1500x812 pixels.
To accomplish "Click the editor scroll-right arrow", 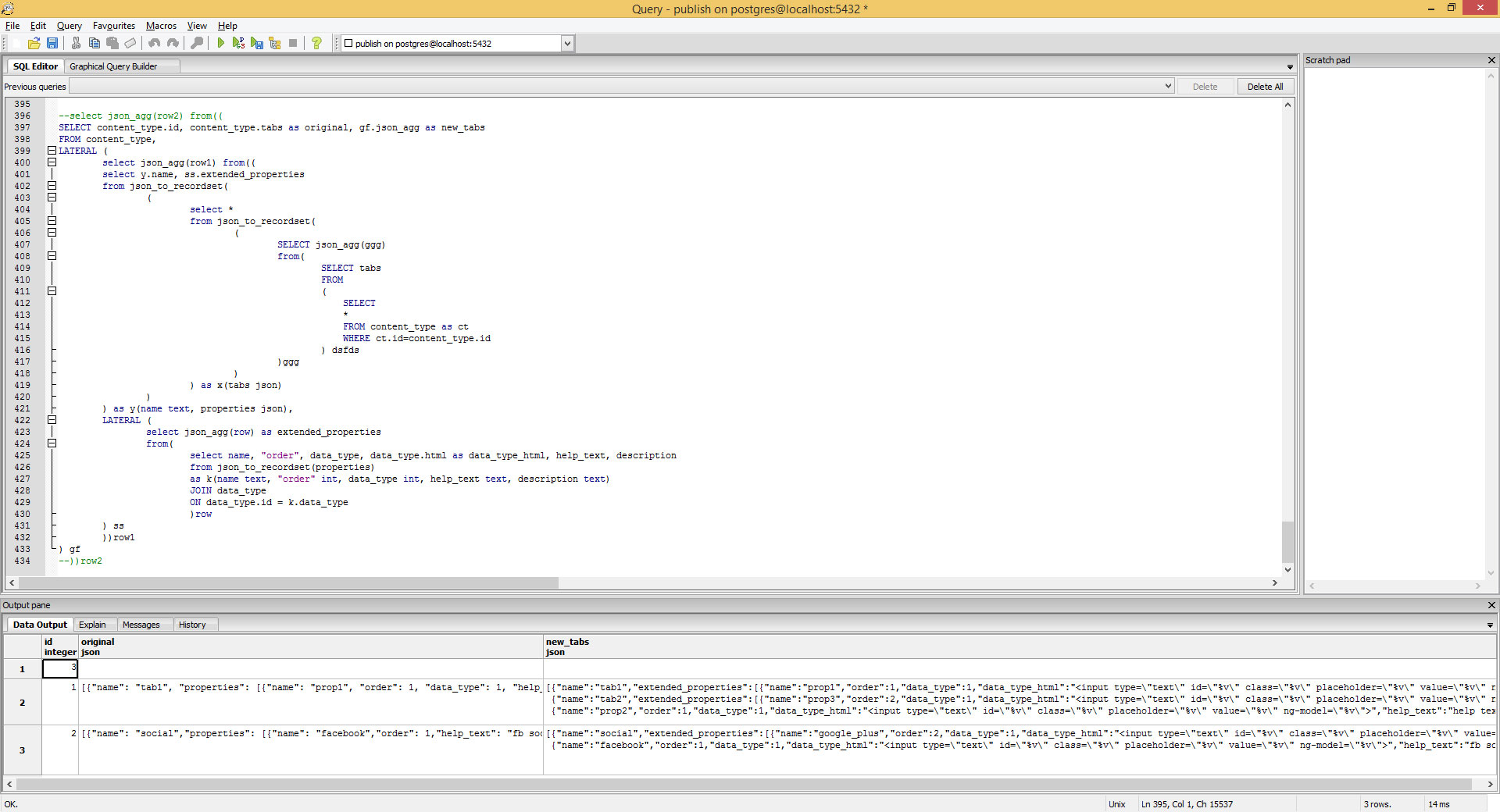I will click(1275, 583).
